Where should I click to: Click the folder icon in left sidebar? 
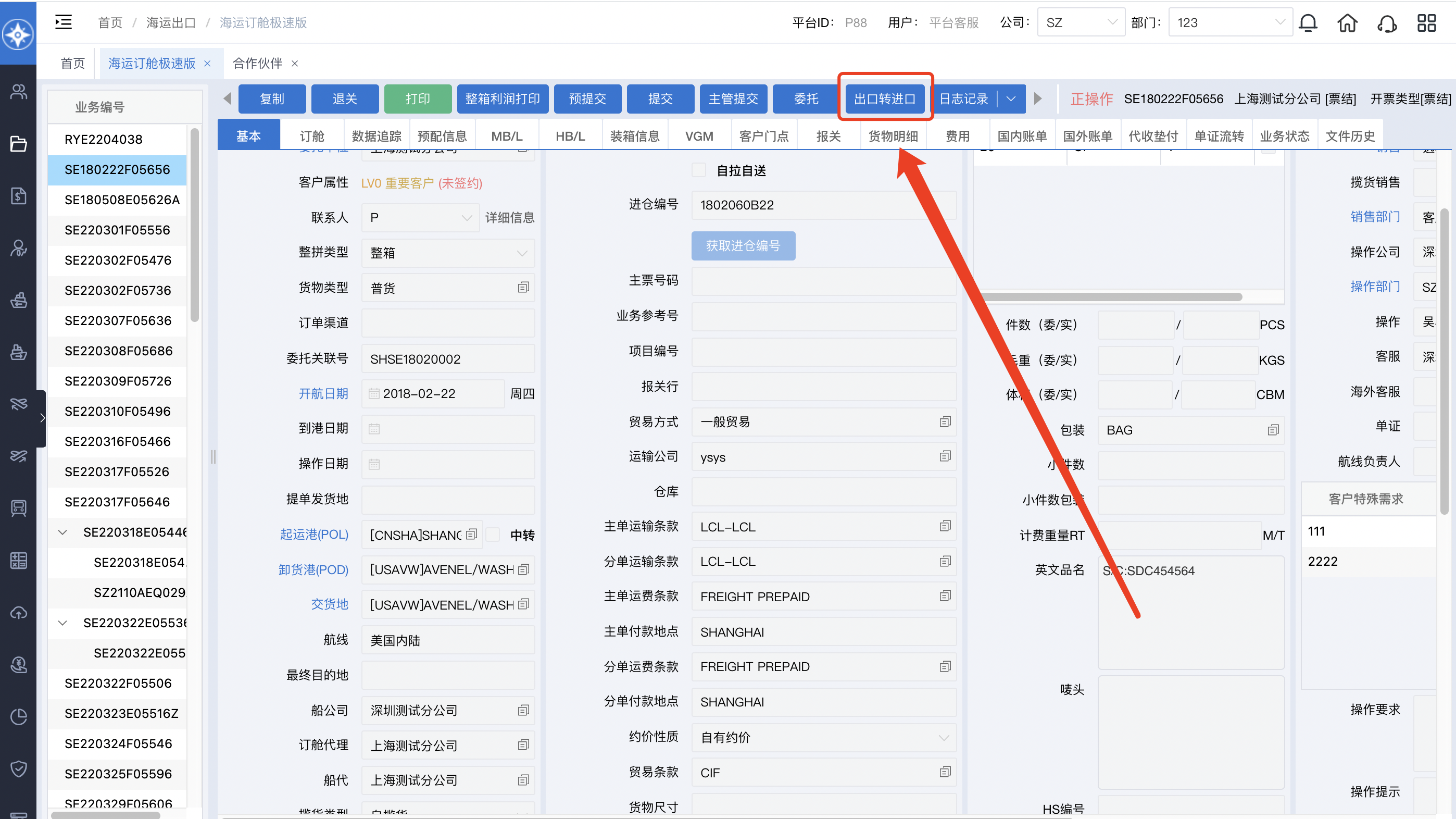[19, 144]
